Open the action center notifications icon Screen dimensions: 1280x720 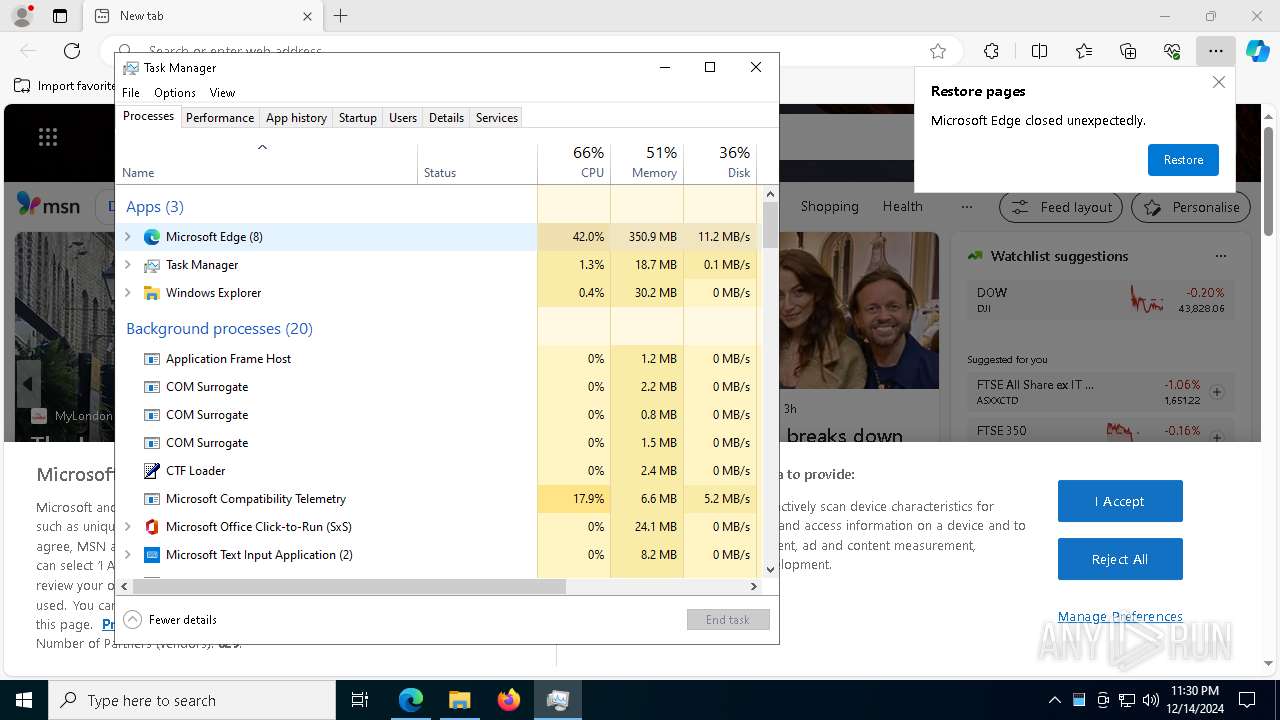tap(1247, 700)
